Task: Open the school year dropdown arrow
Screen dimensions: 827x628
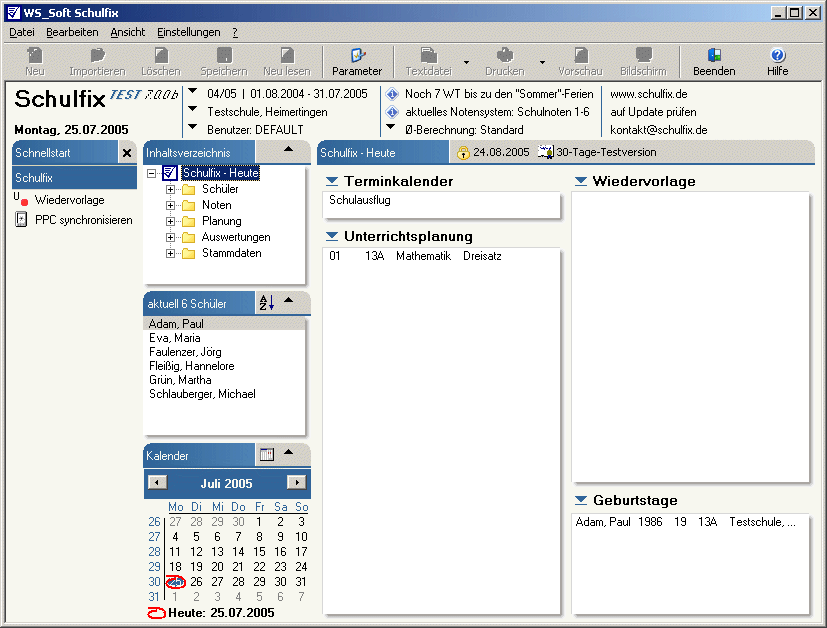Action: 193,91
